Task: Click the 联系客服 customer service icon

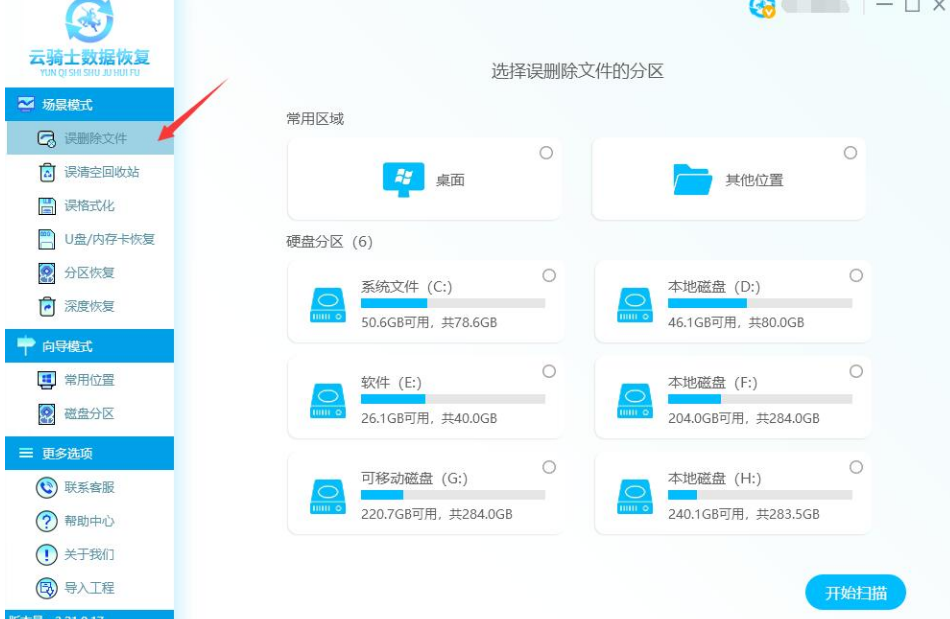Action: coord(47,487)
